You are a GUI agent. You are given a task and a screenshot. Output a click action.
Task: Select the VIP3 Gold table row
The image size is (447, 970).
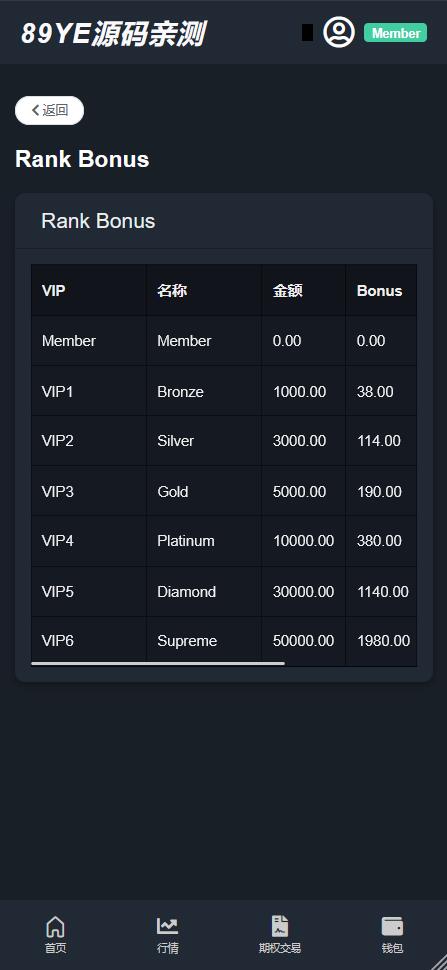pos(224,491)
